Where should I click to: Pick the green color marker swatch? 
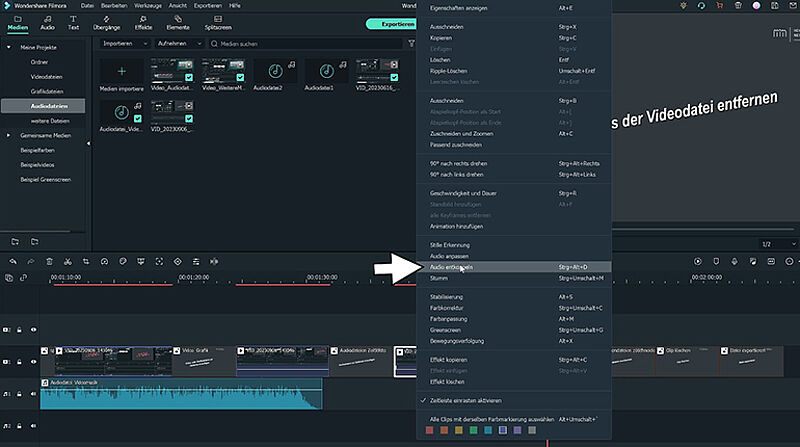pyautogui.click(x=473, y=430)
